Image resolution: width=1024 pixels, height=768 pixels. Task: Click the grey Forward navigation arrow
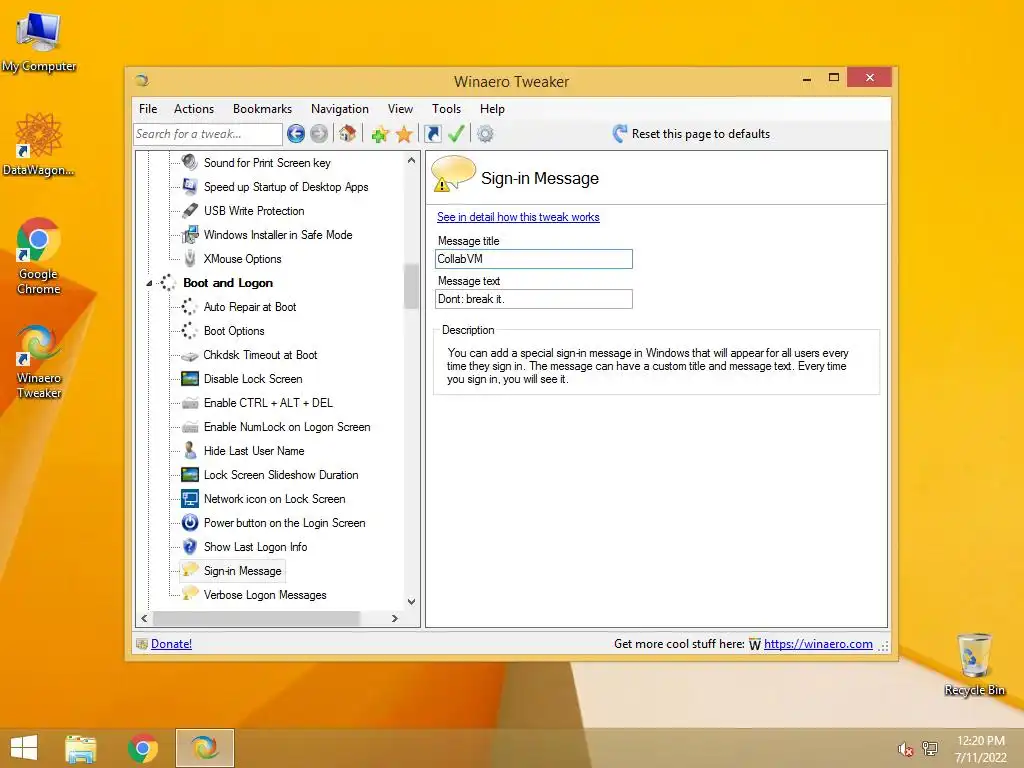tap(319, 134)
